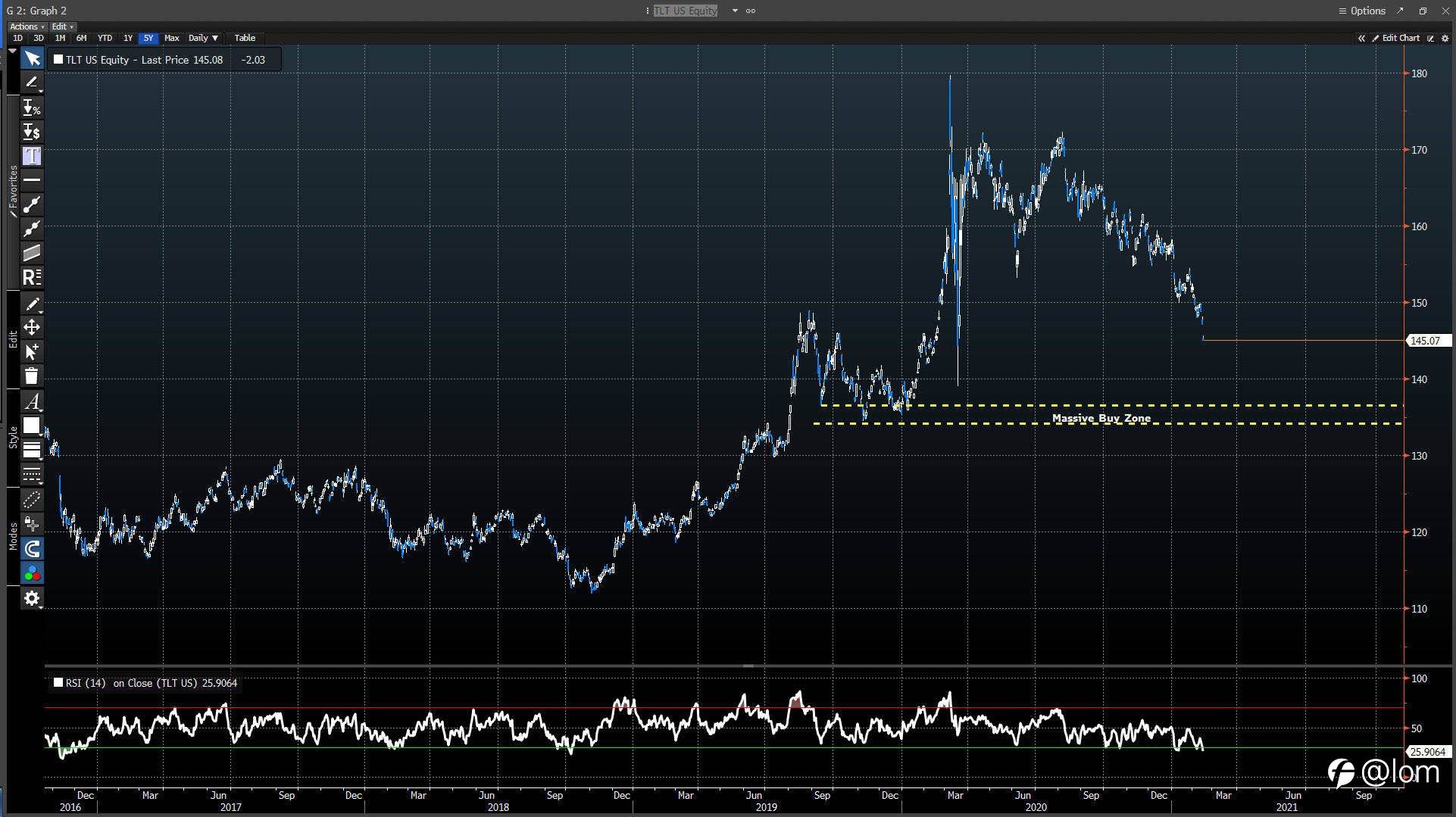This screenshot has height=817, width=1456.
Task: Click the edit-list icon next to Edit Chart
Action: point(1431,38)
